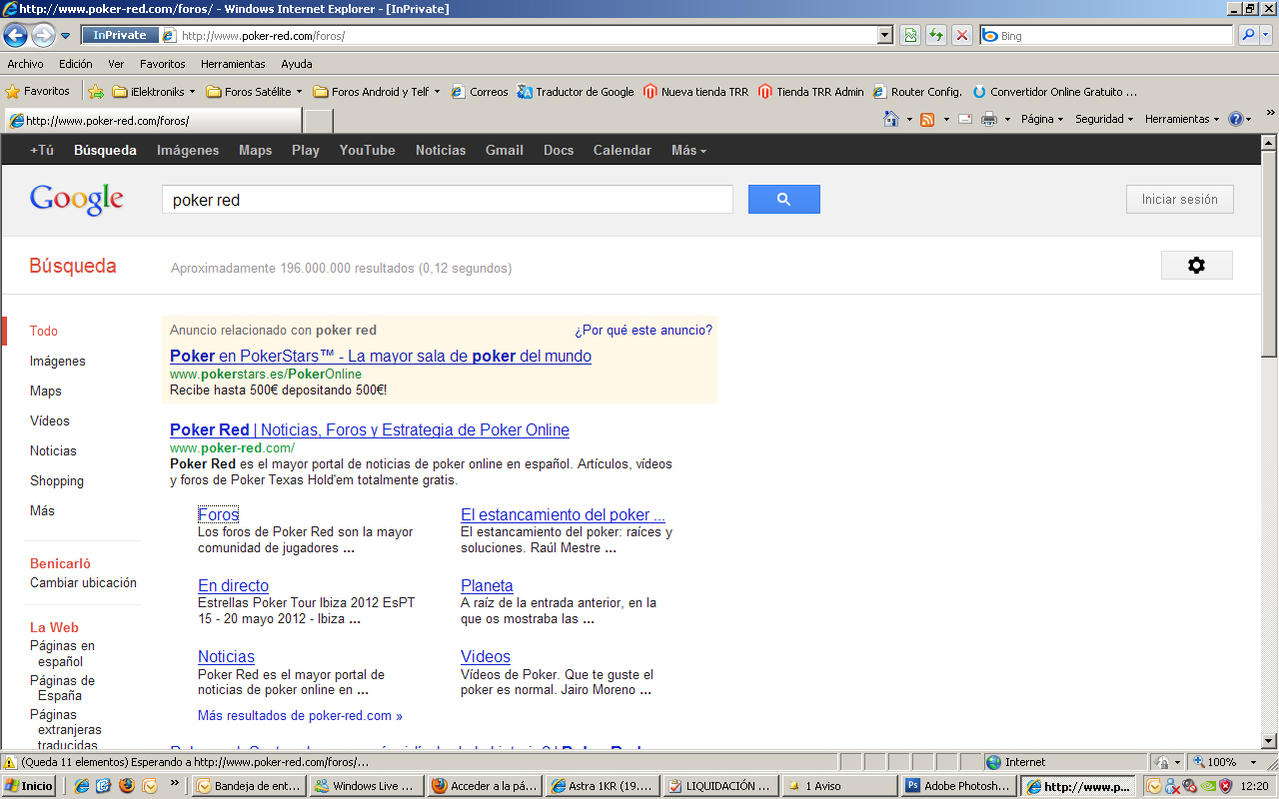Expand the Más menu in Google bar
The width and height of the screenshot is (1279, 799).
689,150
